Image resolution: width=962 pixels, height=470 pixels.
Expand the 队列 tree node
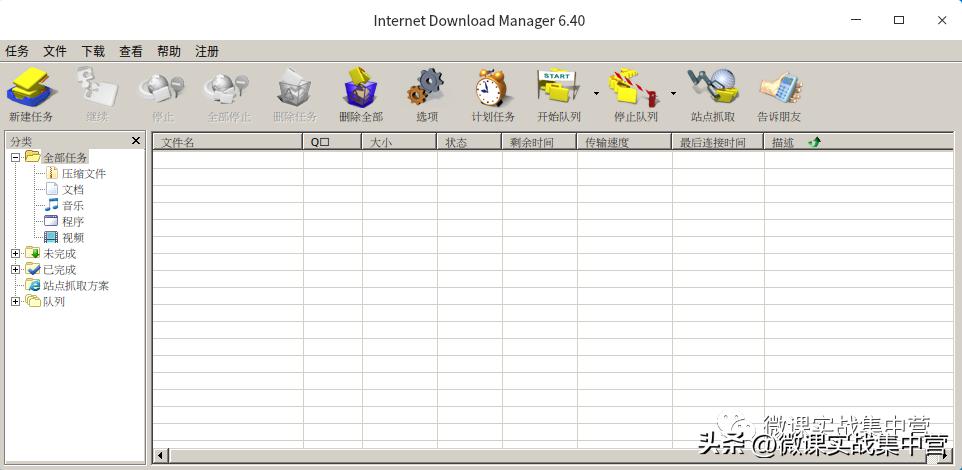tap(15, 301)
